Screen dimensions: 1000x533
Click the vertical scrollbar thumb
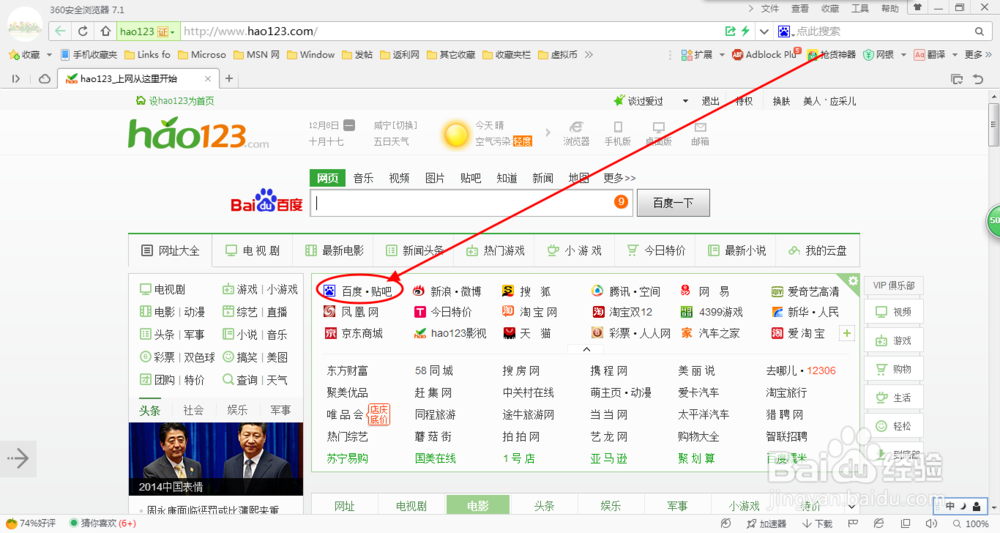993,124
